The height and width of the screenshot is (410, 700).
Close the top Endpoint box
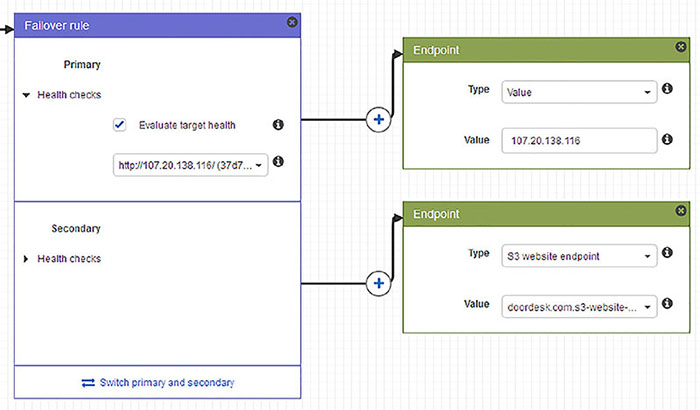[680, 47]
